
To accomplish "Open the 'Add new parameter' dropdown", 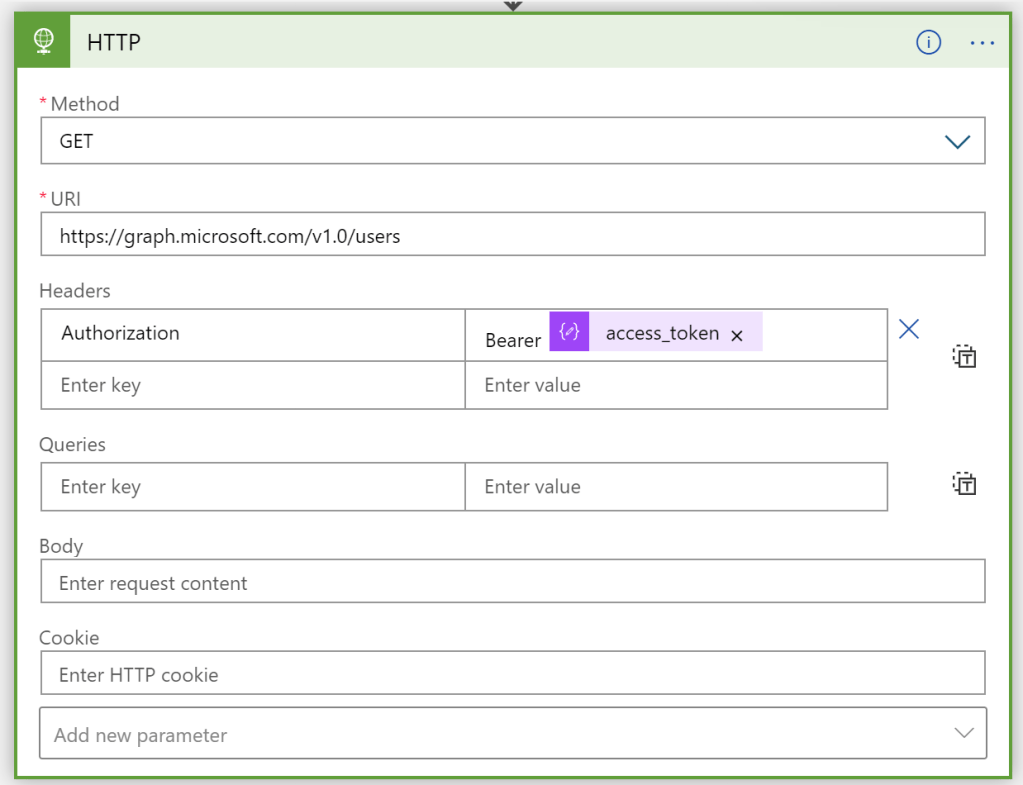I will coord(512,735).
